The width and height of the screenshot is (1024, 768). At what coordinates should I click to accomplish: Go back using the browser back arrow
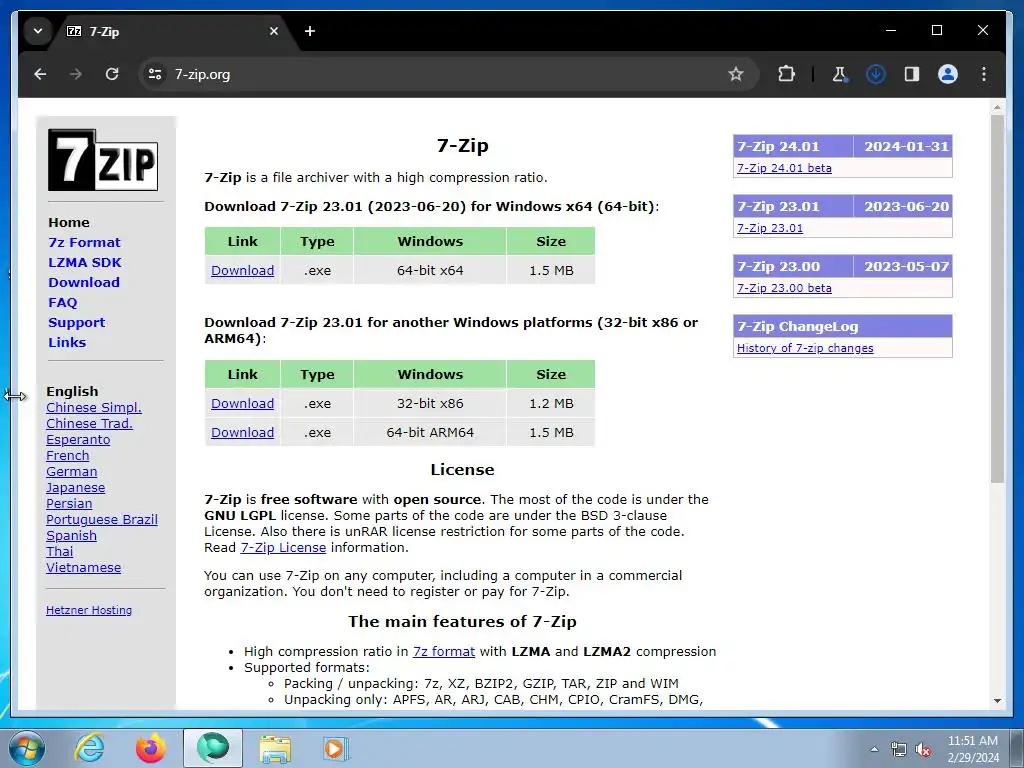[x=40, y=74]
